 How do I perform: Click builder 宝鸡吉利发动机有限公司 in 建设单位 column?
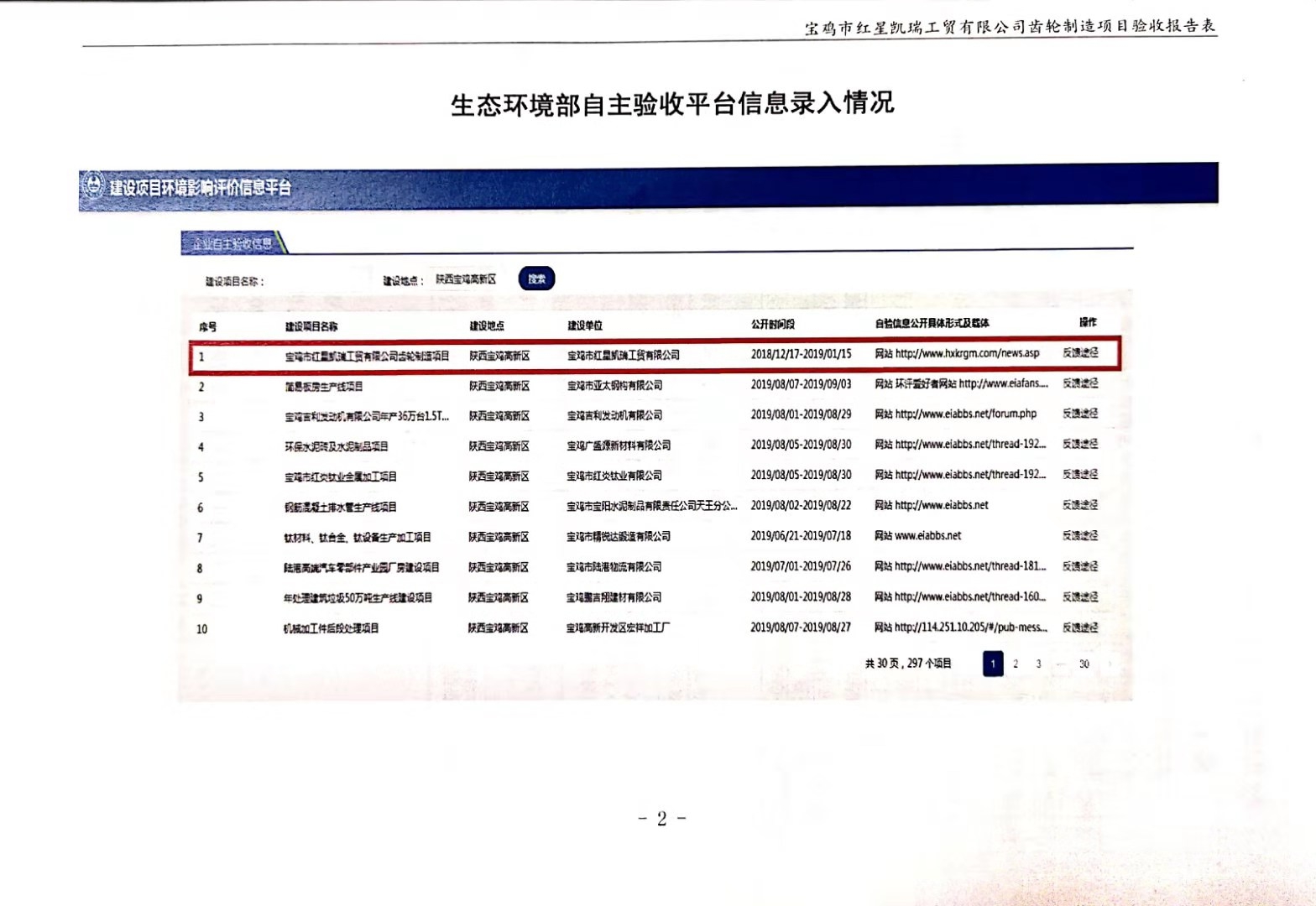pos(615,416)
